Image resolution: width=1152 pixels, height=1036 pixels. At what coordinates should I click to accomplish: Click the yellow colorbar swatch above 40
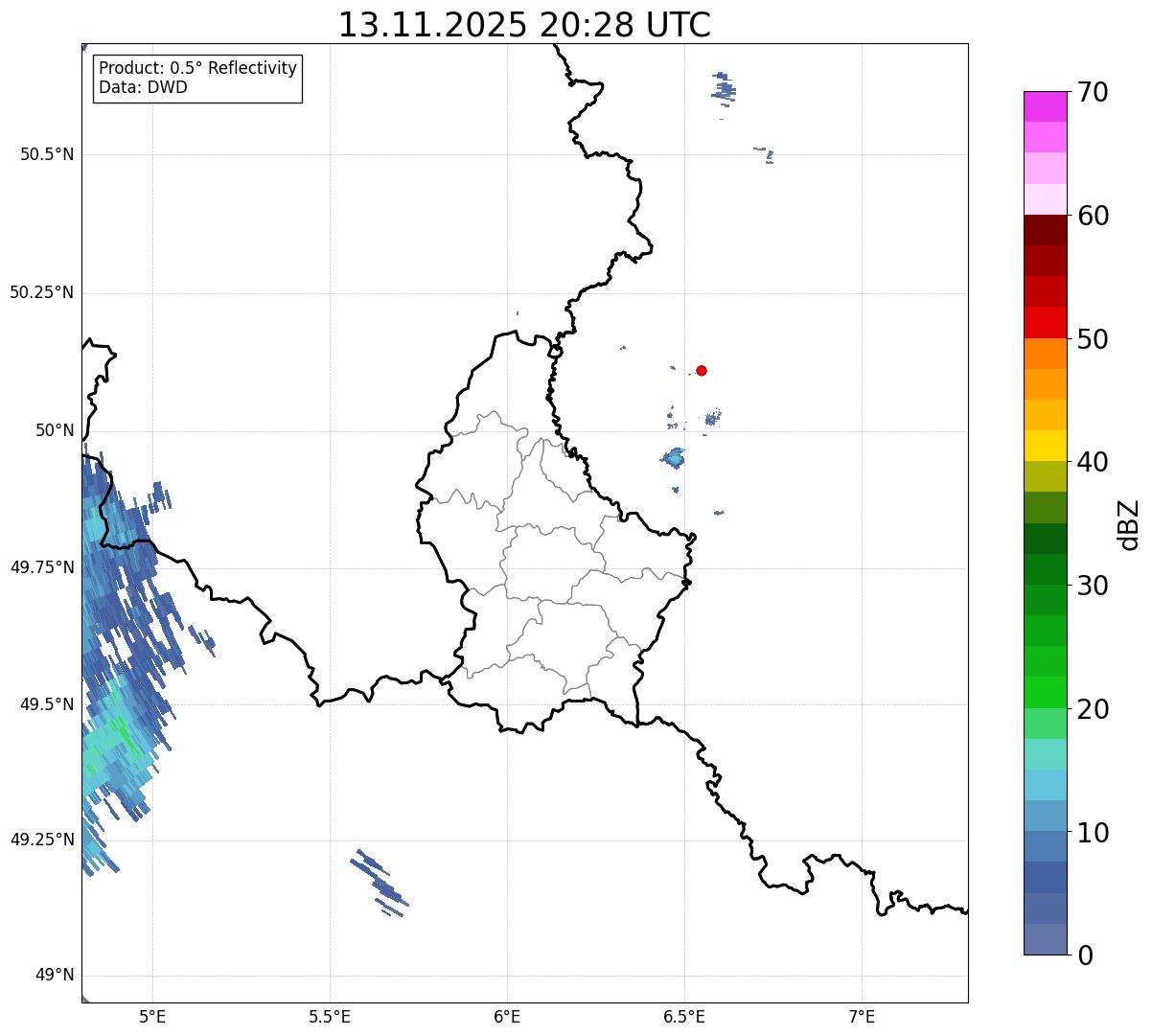tap(1045, 446)
